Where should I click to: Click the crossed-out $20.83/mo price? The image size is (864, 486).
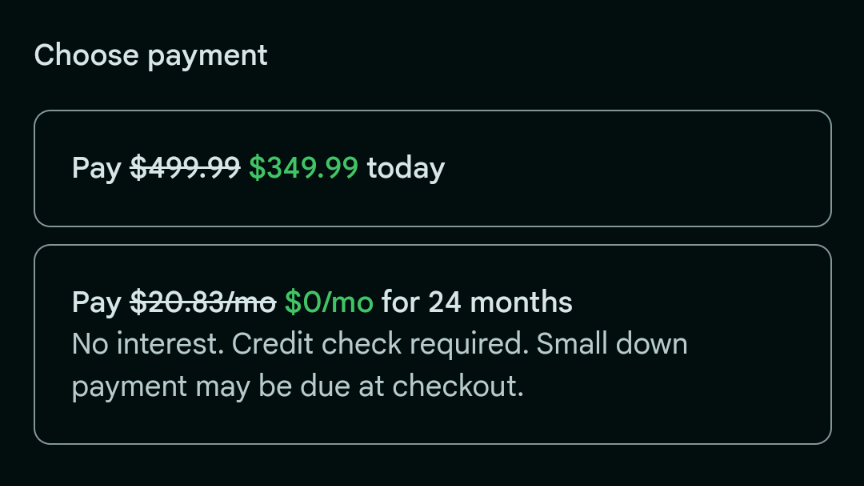(x=203, y=302)
